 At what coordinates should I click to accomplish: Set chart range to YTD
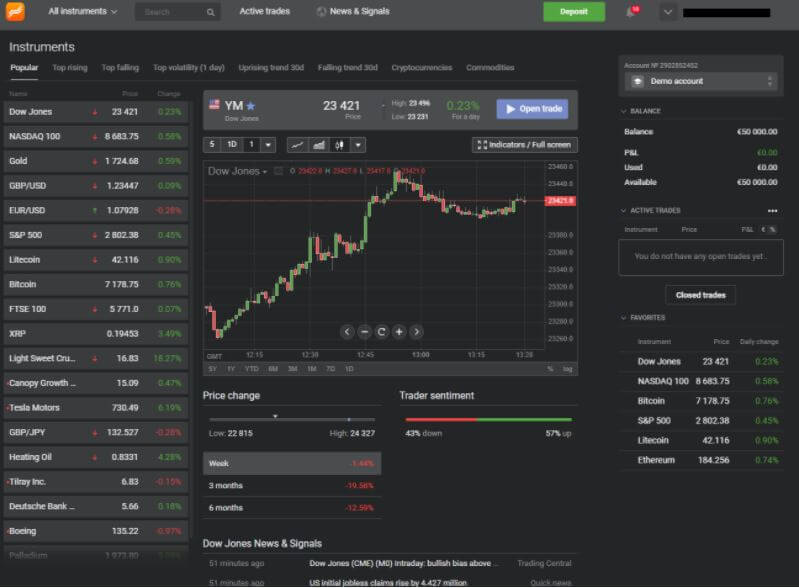[252, 369]
